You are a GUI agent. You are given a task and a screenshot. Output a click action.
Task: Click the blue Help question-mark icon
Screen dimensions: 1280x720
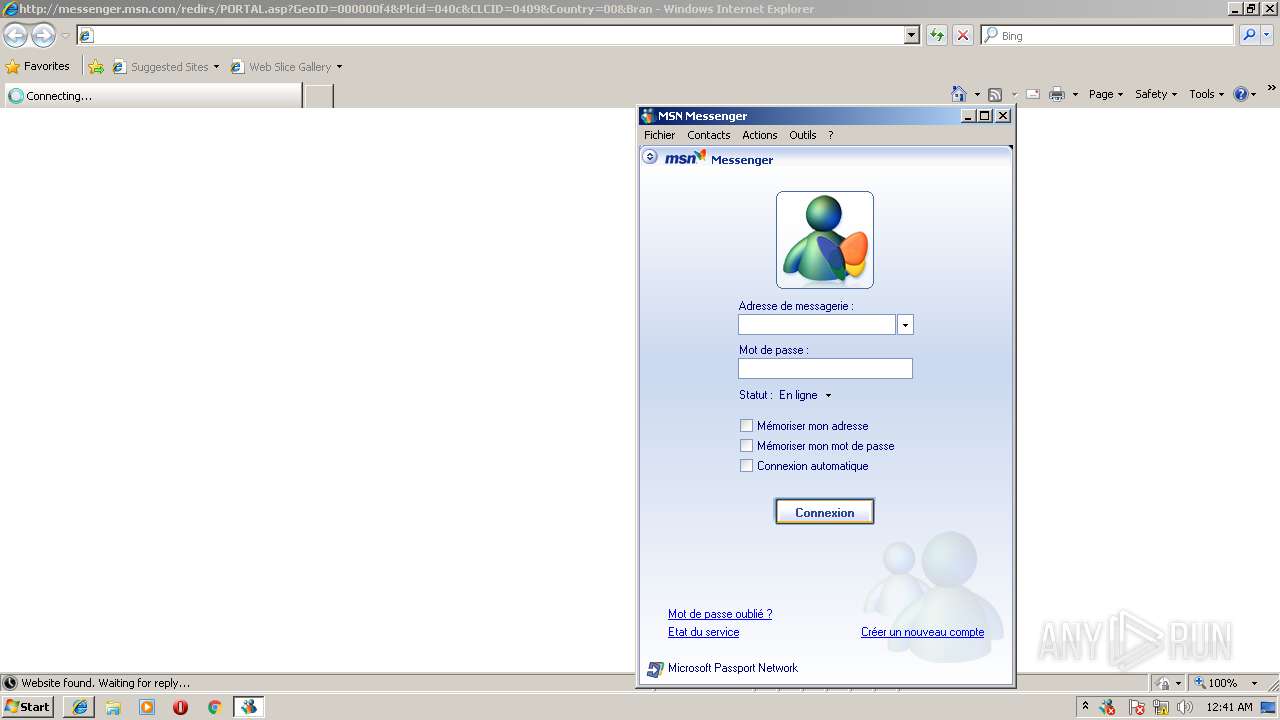click(x=1241, y=94)
